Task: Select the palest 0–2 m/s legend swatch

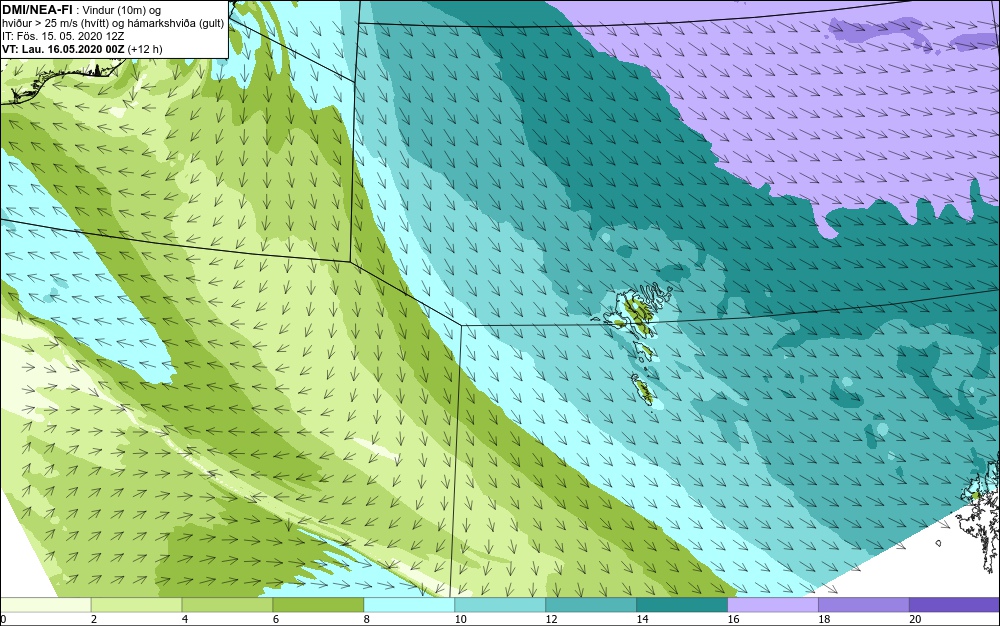Action: 46,604
